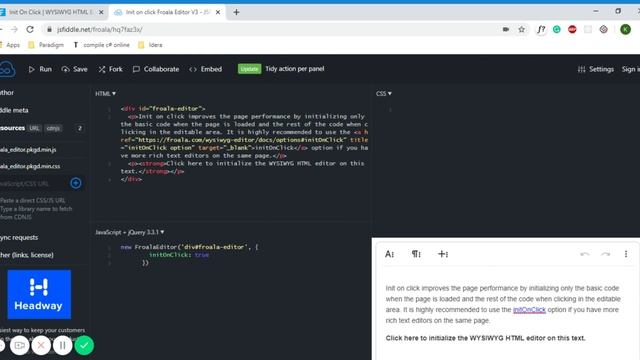Click the camera icon in address bar
This screenshot has height=360, width=640.
pos(506,29)
